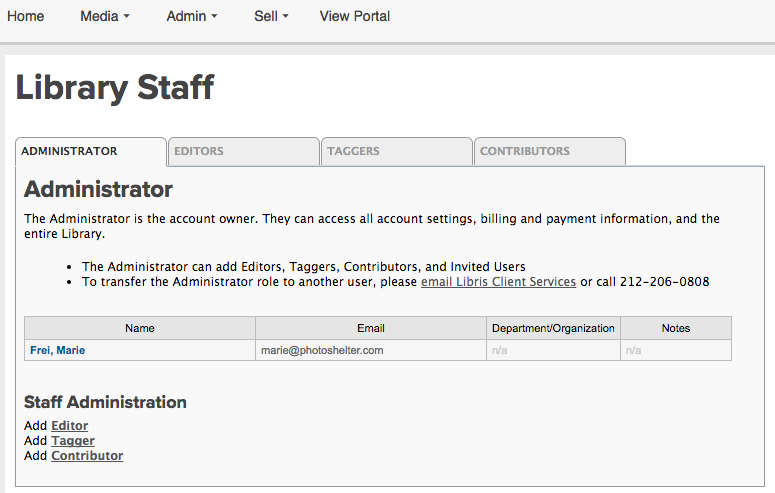The width and height of the screenshot is (775, 493).
Task: Click the Library Staff page heading
Action: pyautogui.click(x=115, y=87)
